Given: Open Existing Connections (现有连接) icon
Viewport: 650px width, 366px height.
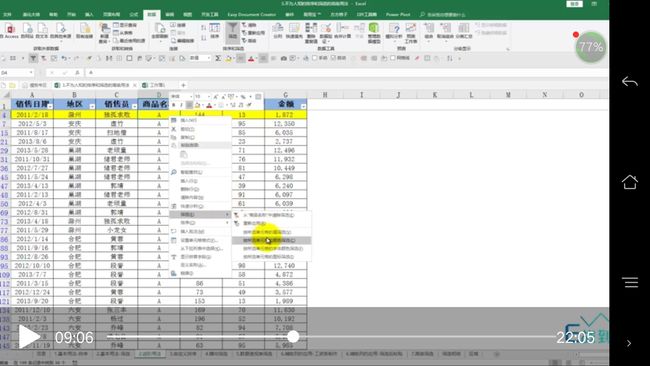Looking at the screenshot, I should pos(85,29).
